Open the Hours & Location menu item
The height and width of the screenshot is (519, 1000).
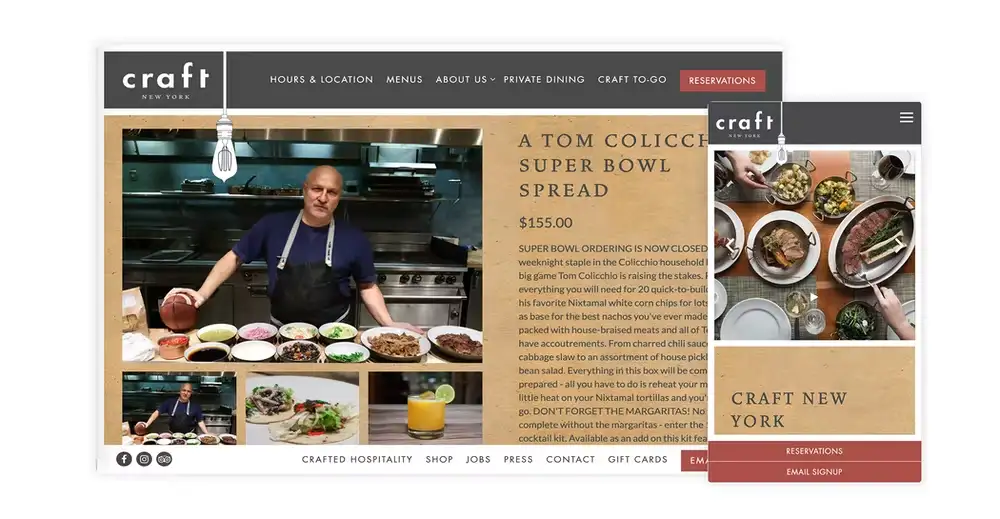pos(321,80)
